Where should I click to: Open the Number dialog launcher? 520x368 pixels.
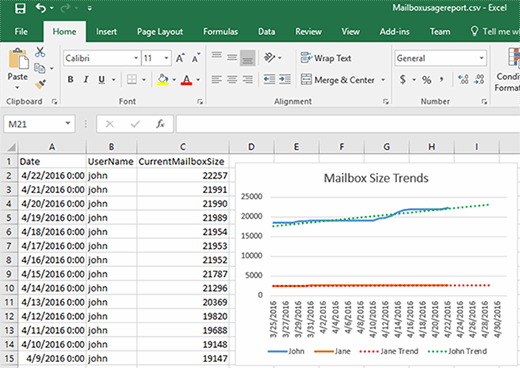click(x=484, y=102)
